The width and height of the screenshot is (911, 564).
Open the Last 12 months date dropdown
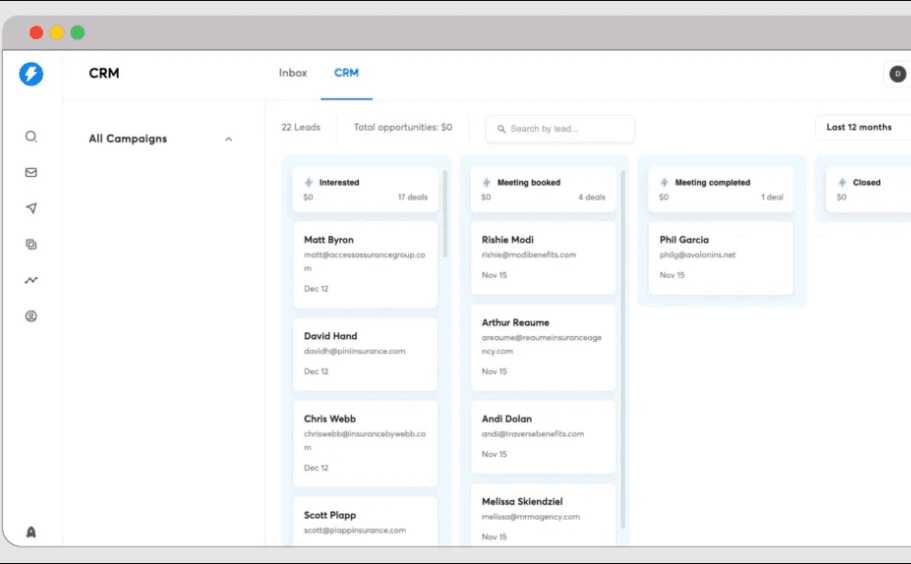[863, 127]
